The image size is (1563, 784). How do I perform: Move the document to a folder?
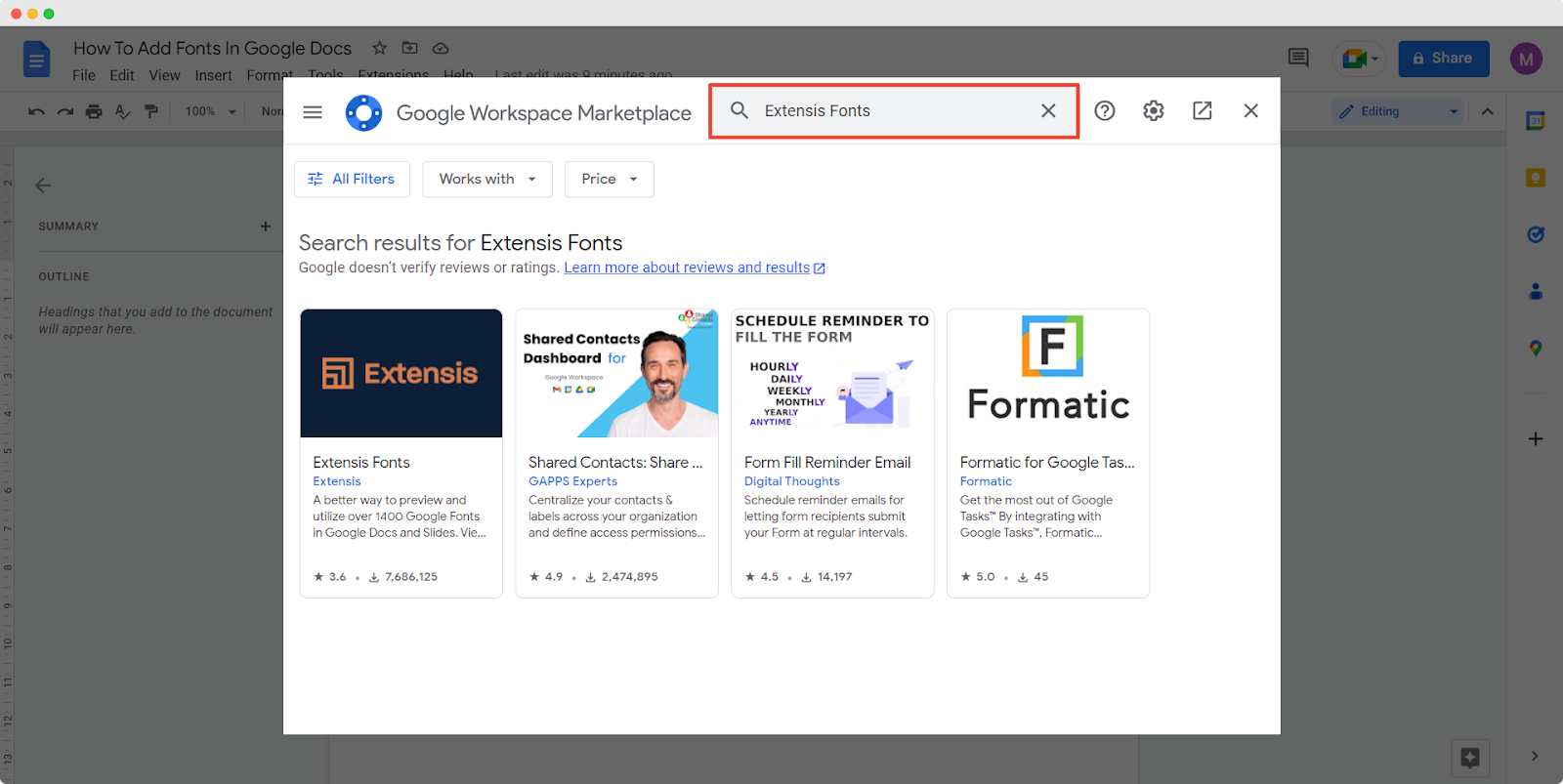tap(410, 48)
